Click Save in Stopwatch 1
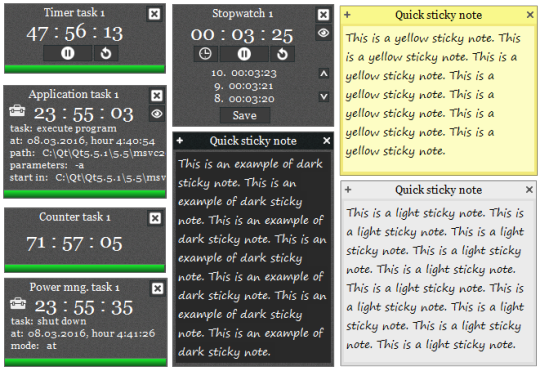Screen dimensions: 540x371 click(x=245, y=115)
